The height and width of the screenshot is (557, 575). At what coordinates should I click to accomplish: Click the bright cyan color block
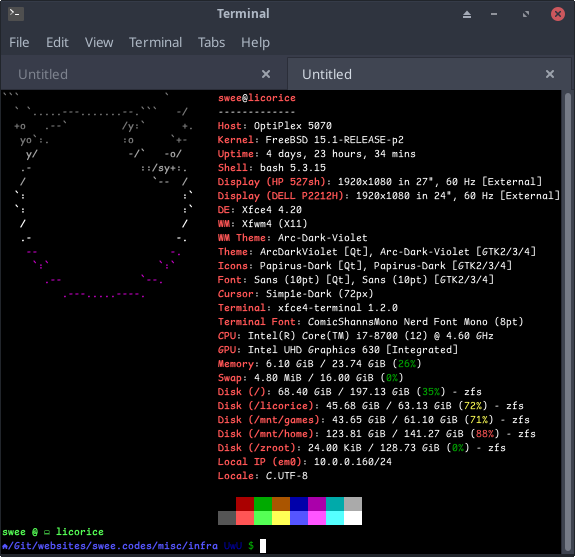[334, 518]
